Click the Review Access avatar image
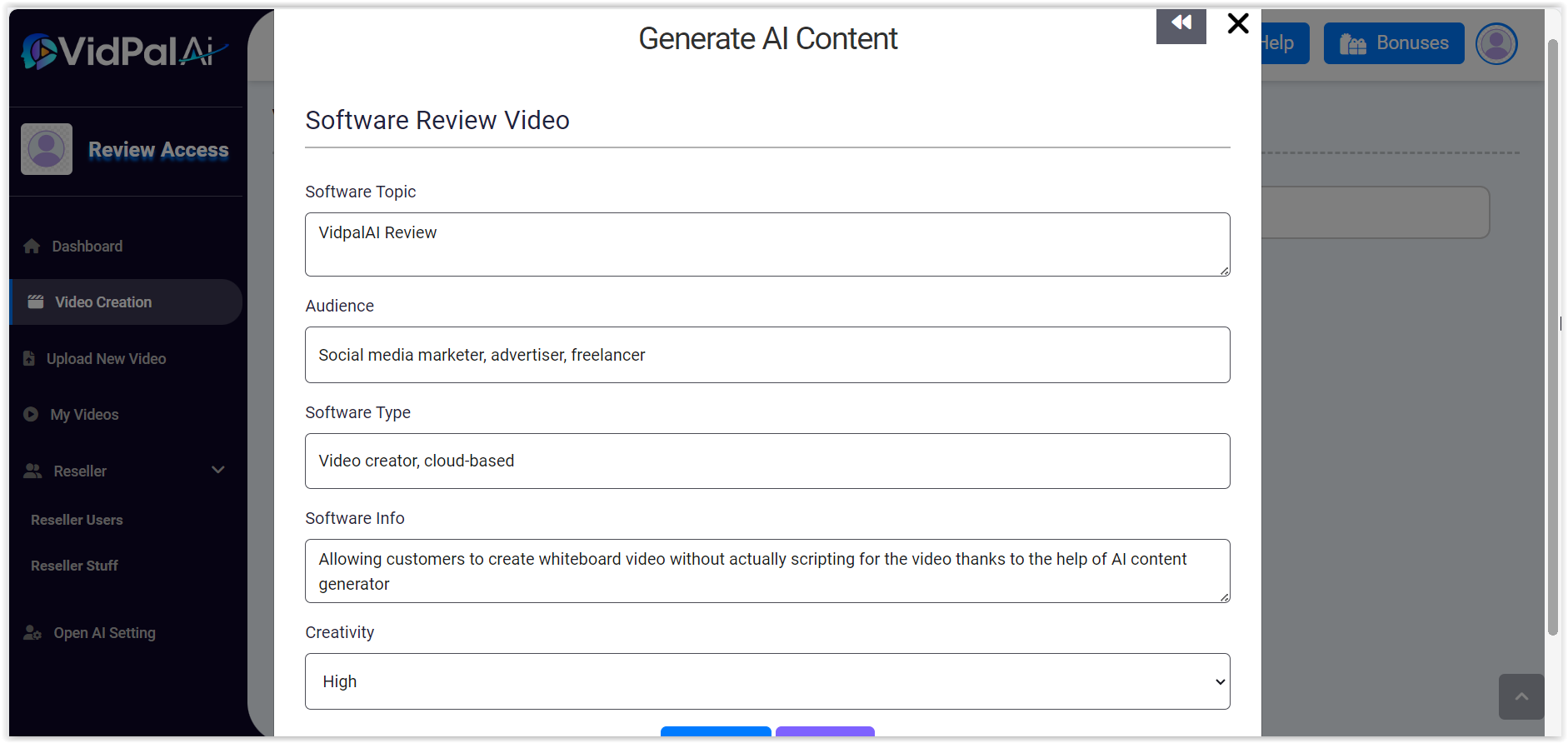 pyautogui.click(x=47, y=149)
